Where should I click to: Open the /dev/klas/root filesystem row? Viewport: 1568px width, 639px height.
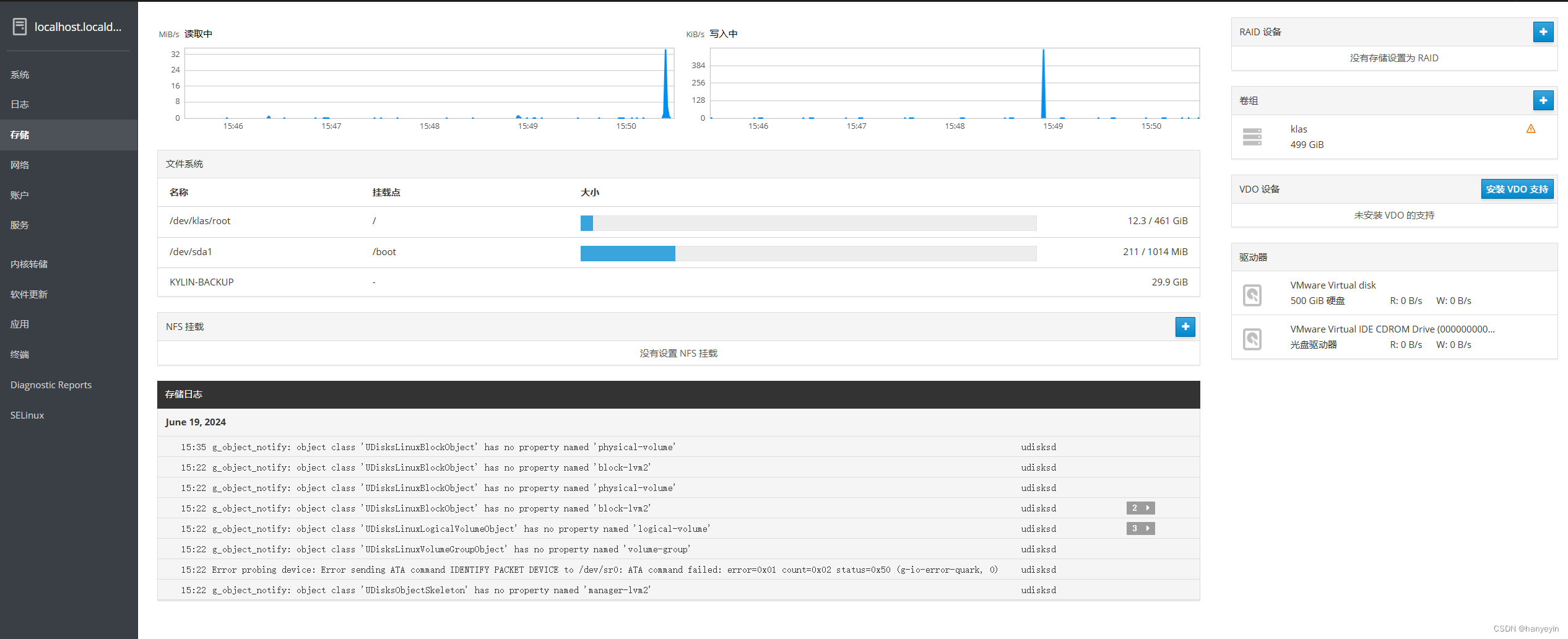click(678, 222)
